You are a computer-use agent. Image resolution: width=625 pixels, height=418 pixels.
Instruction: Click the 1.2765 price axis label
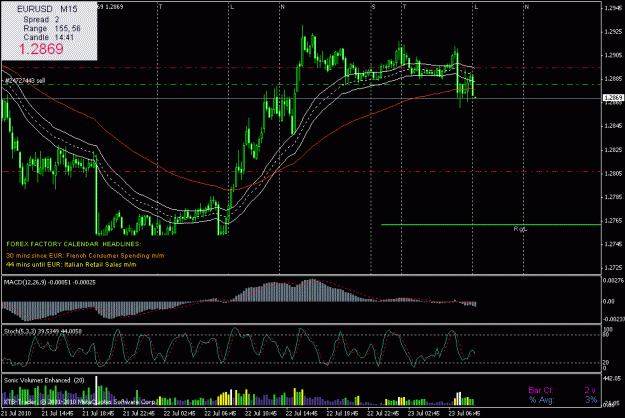pyautogui.click(x=613, y=220)
